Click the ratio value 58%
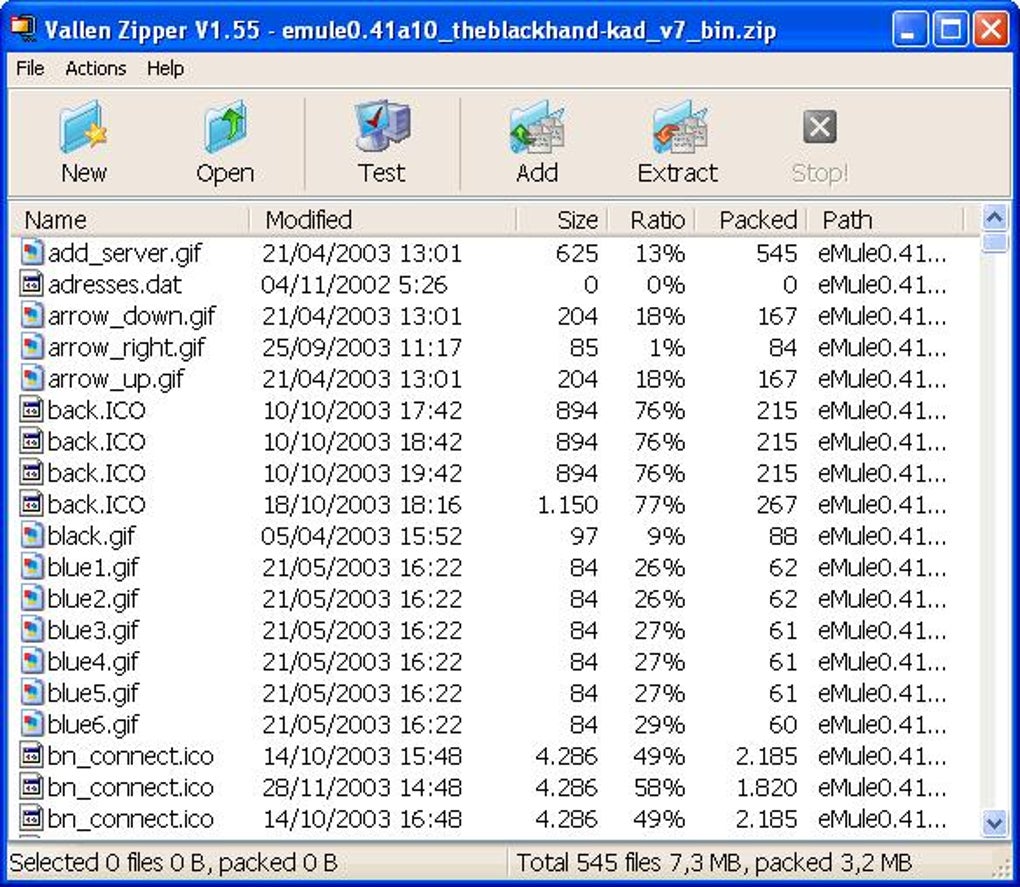 pos(660,788)
